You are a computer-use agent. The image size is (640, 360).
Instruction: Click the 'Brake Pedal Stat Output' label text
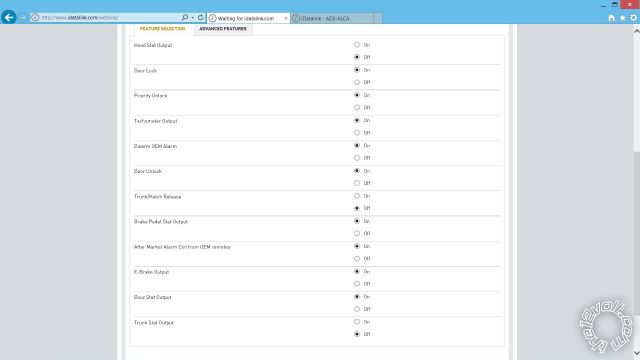point(161,222)
